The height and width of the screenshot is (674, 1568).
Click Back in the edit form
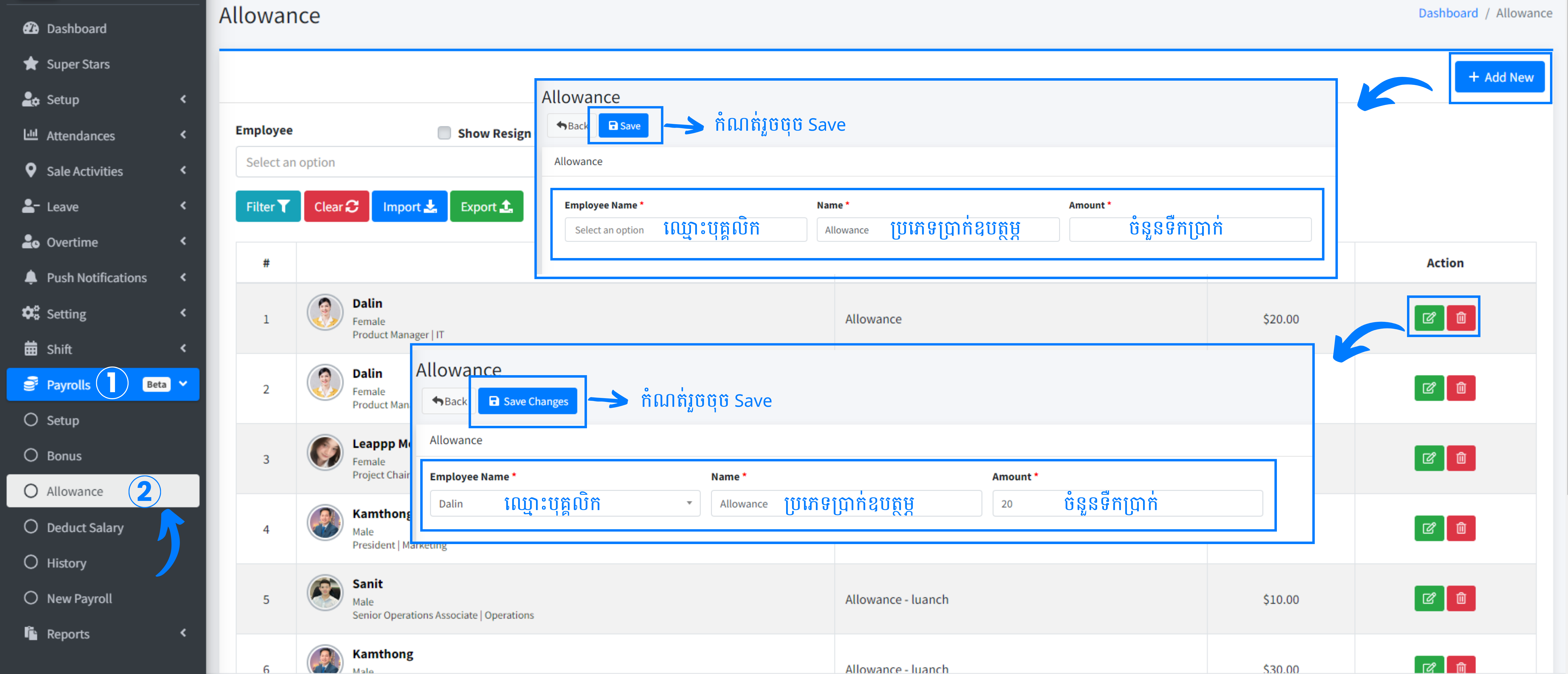pos(450,401)
